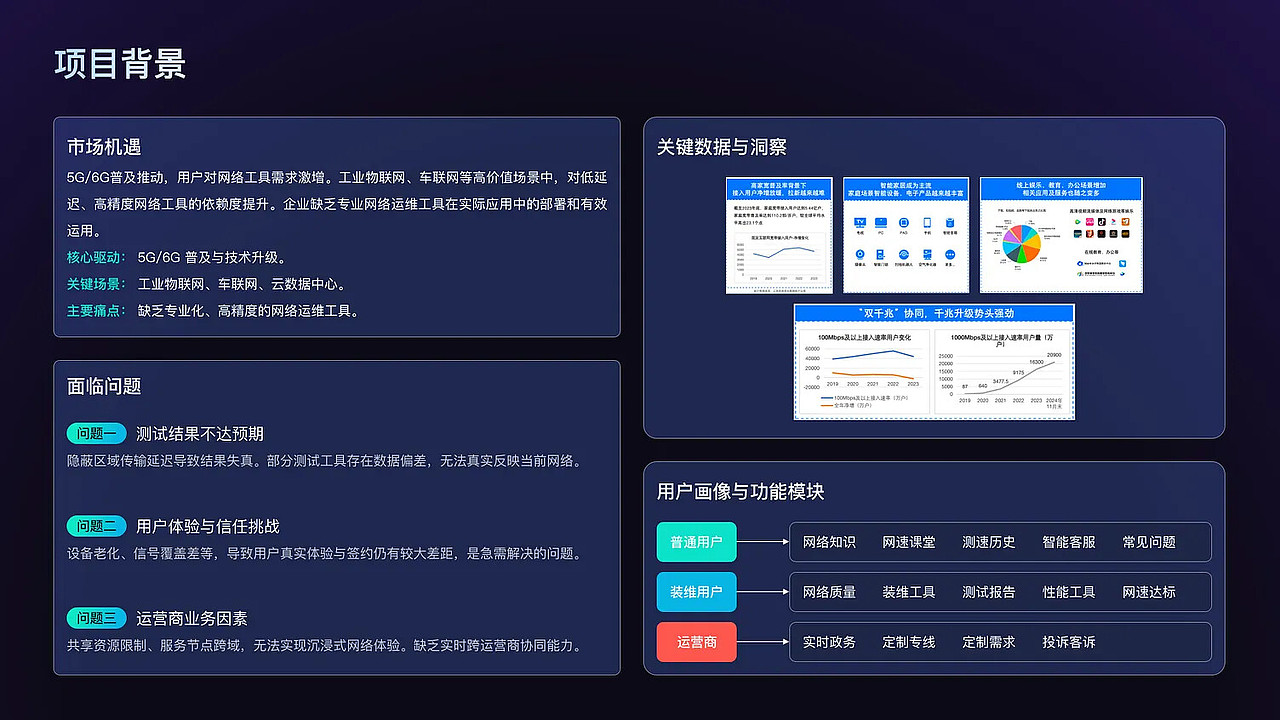
Task: Open the pie chart thumbnail
Action: click(1061, 235)
